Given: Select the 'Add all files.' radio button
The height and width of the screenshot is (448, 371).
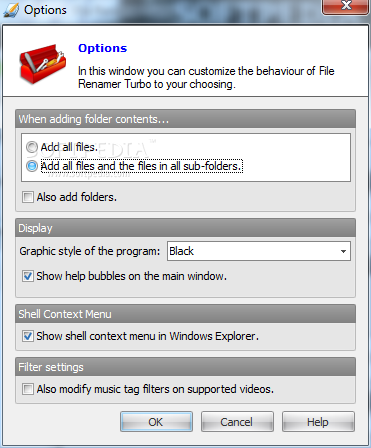Looking at the screenshot, I should click(x=32, y=147).
